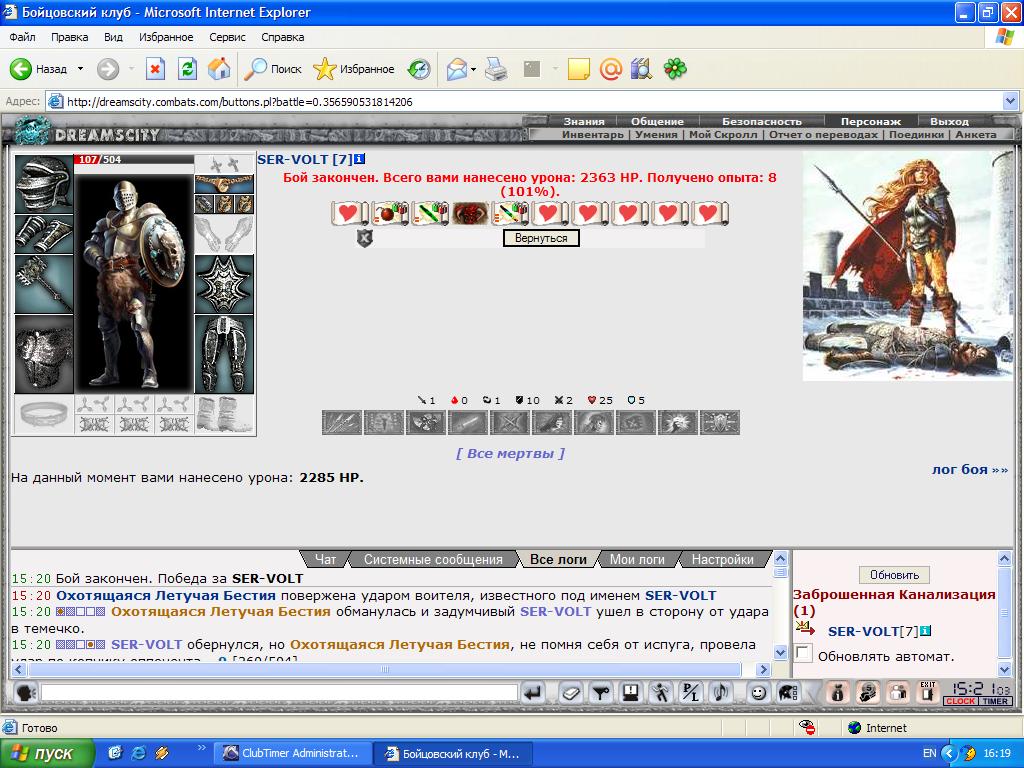Open the 'лог боя' link
Viewport: 1024px width, 768px height.
(x=970, y=469)
